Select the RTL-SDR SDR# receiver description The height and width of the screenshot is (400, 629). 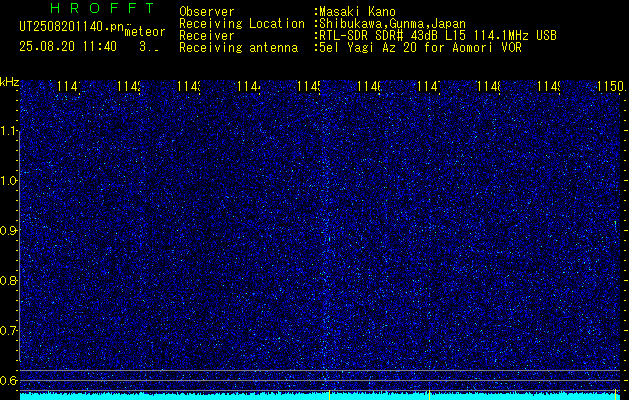pos(436,36)
